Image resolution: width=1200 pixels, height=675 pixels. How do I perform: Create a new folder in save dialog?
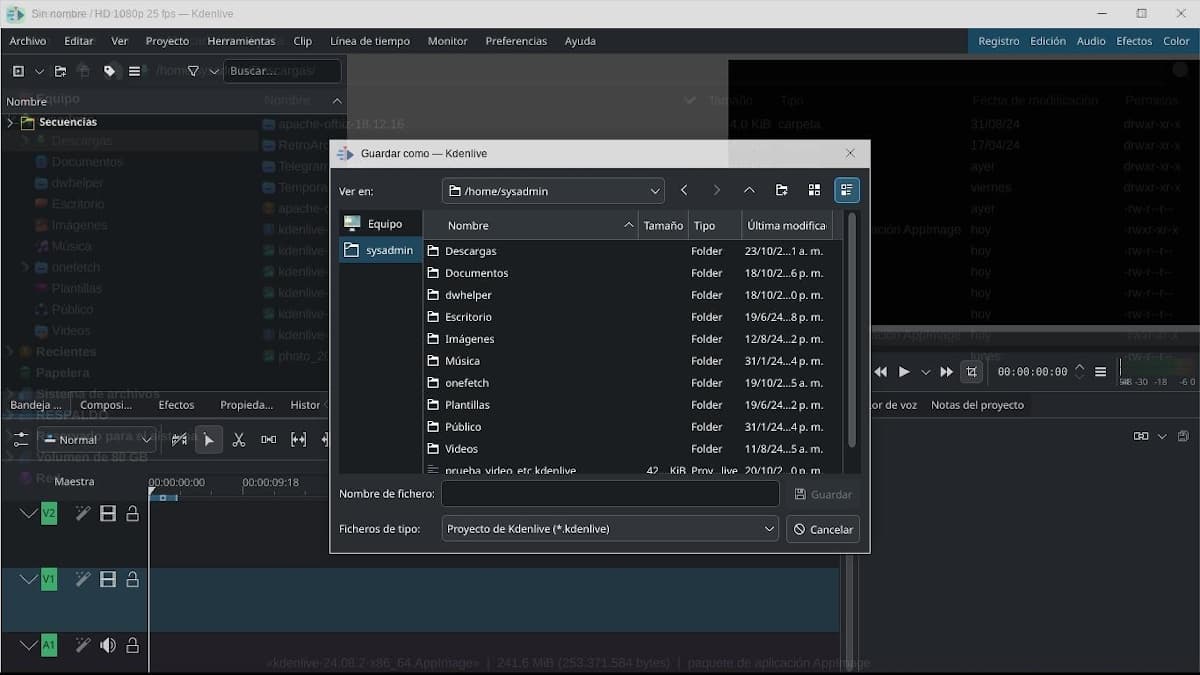[x=782, y=190]
